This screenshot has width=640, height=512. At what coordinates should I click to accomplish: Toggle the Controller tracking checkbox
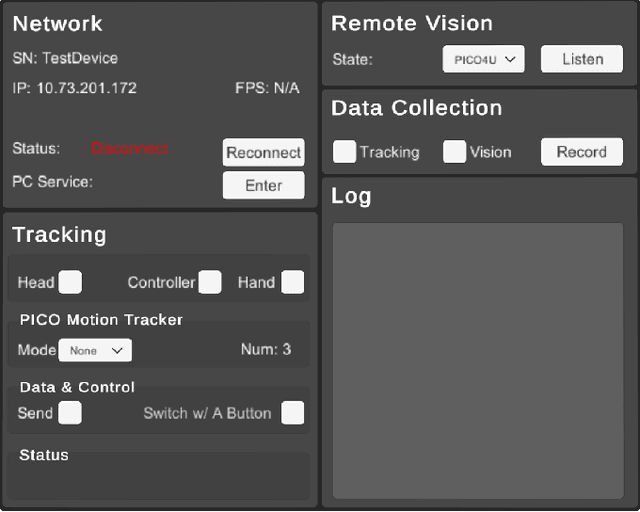(x=210, y=282)
